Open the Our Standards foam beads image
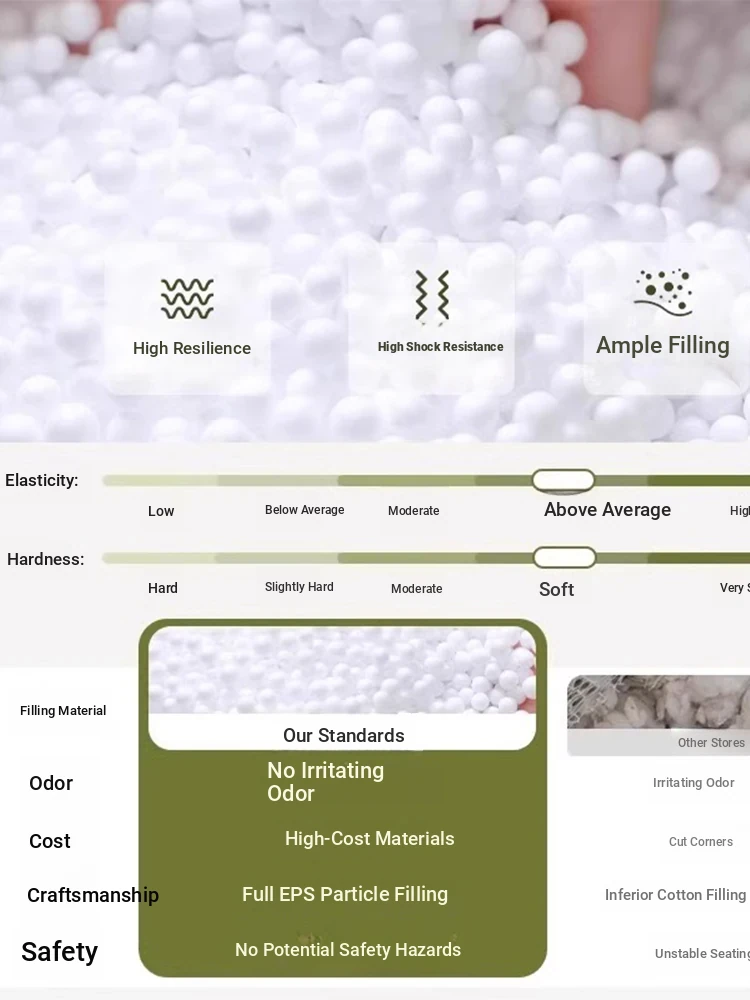The height and width of the screenshot is (1000, 750). tap(342, 671)
